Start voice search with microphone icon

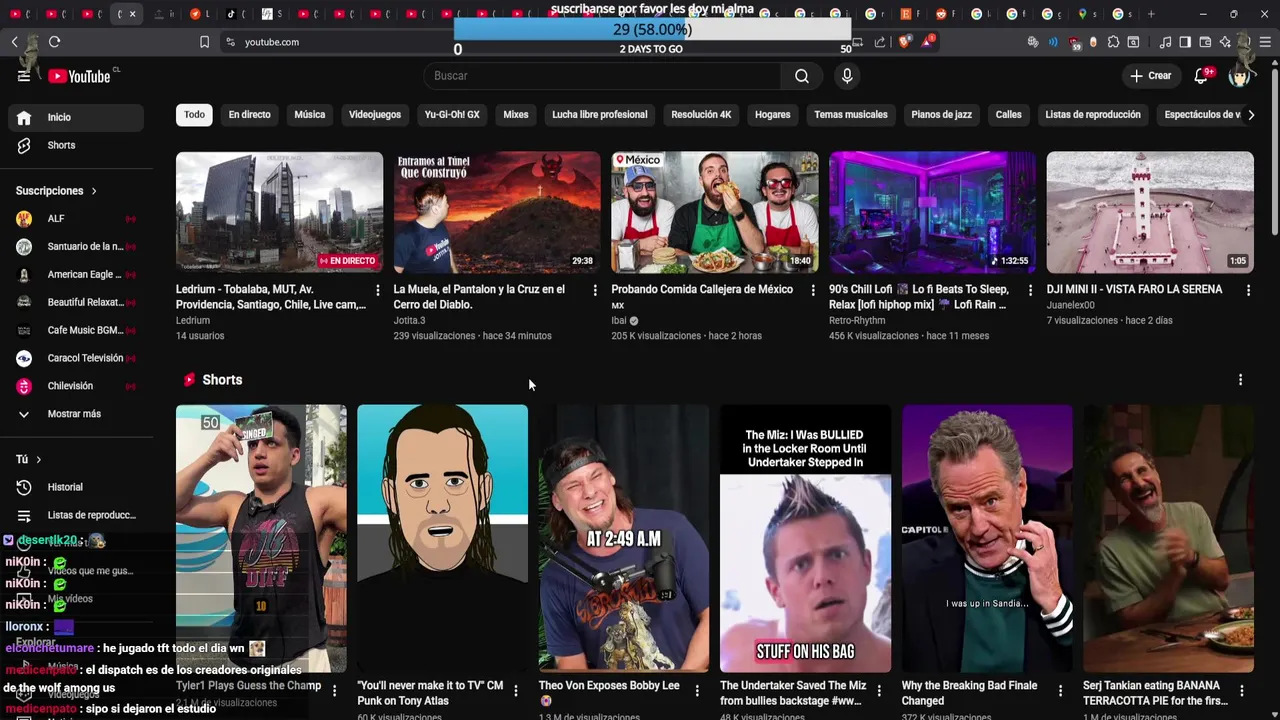tap(847, 76)
